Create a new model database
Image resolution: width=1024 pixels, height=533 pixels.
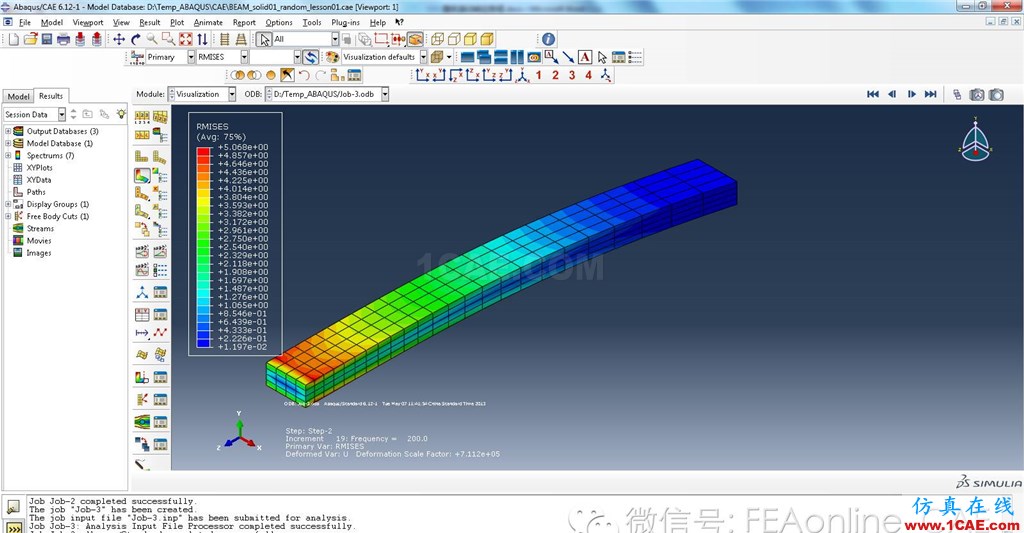[x=14, y=40]
